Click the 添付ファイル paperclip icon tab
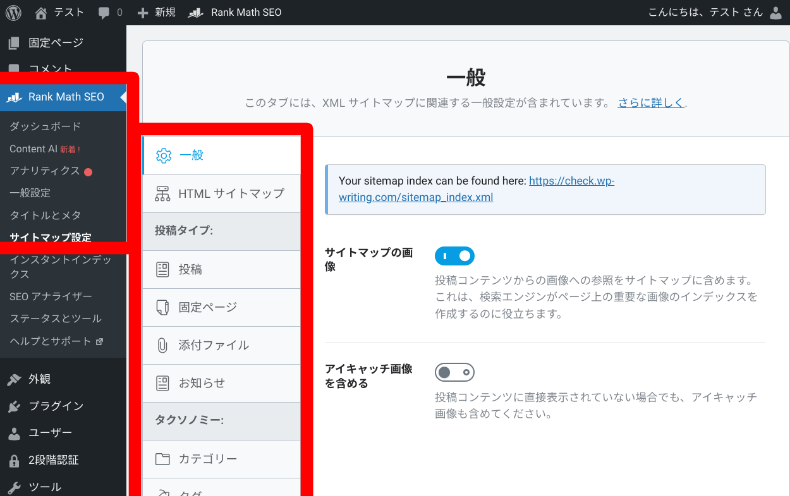790x496 pixels. [164, 345]
